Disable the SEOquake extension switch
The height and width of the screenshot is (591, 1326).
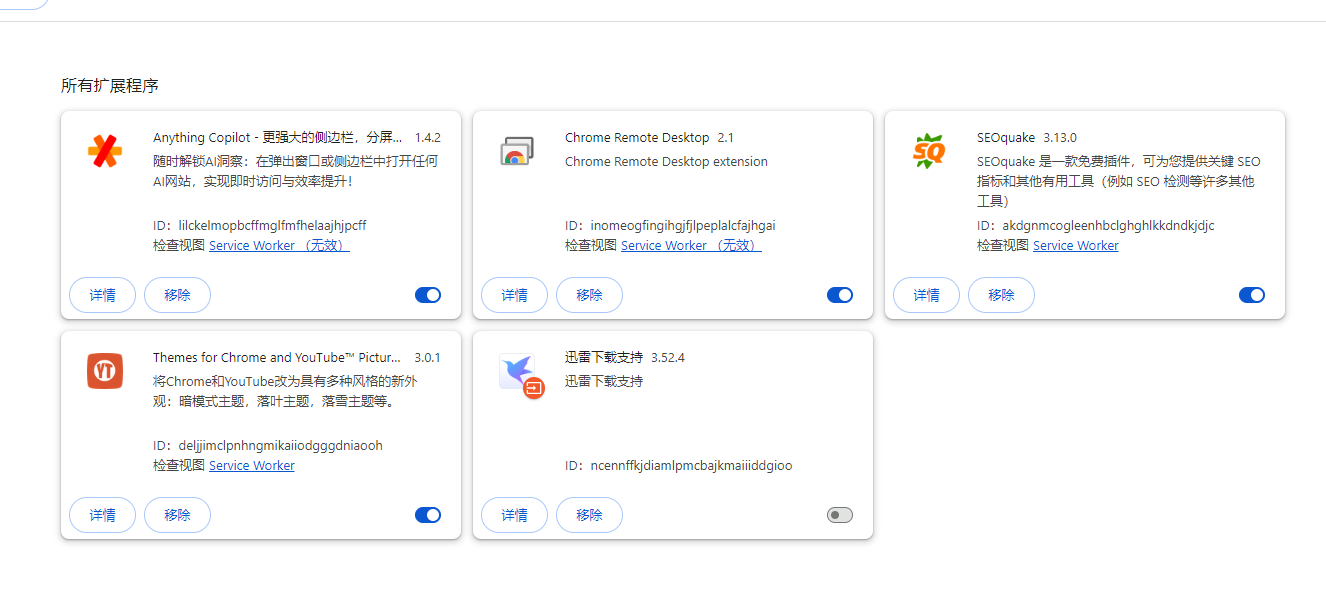pos(1252,295)
